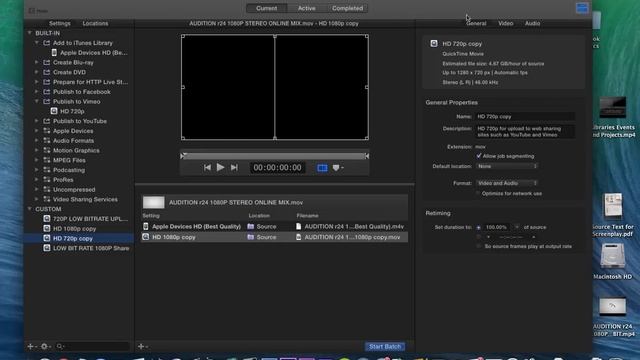Click the Description text field
Screen dimensions: 640x360
coord(525,131)
